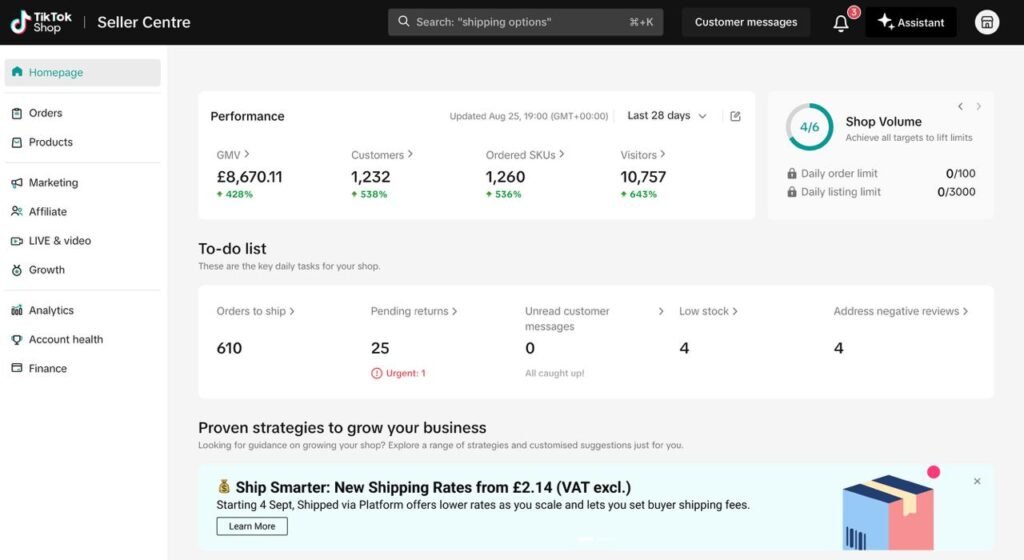Select Finance in the sidebar
Image resolution: width=1024 pixels, height=560 pixels.
47,369
